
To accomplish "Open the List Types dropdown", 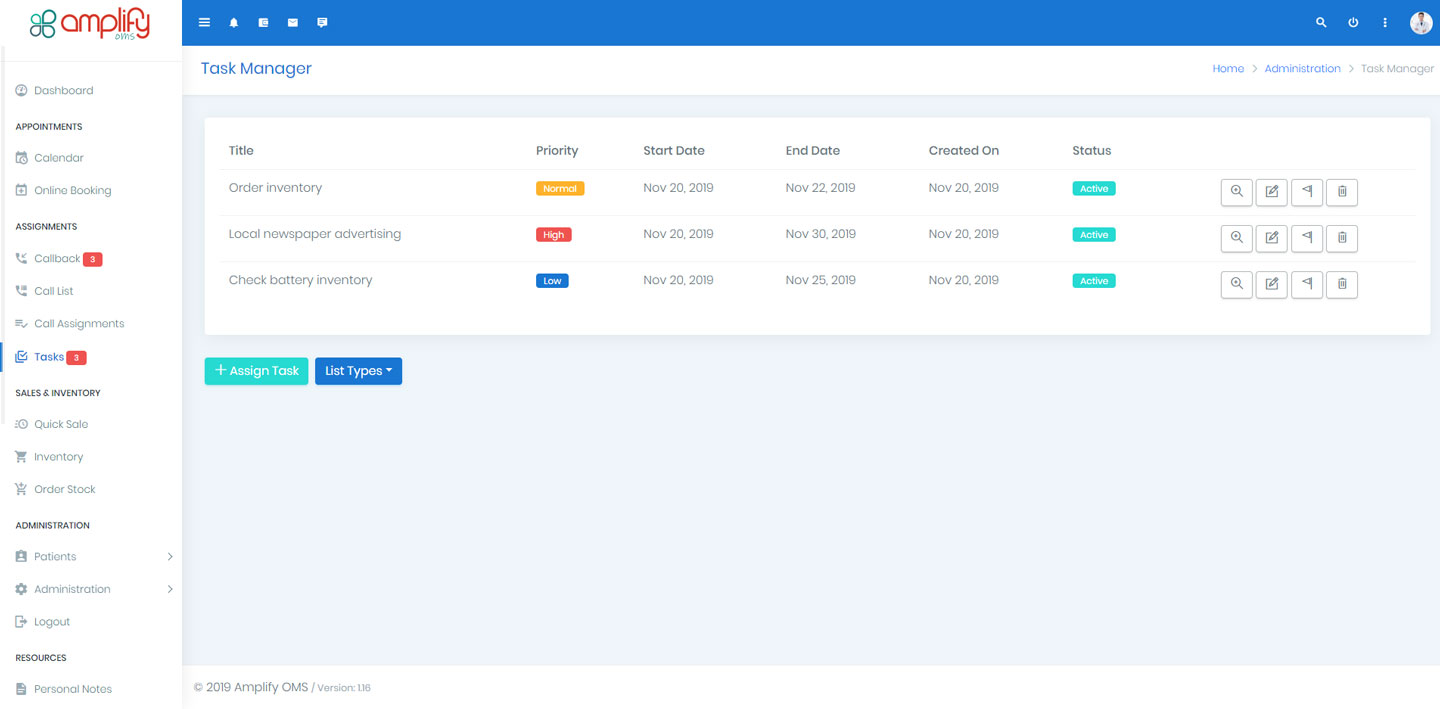I will click(358, 371).
